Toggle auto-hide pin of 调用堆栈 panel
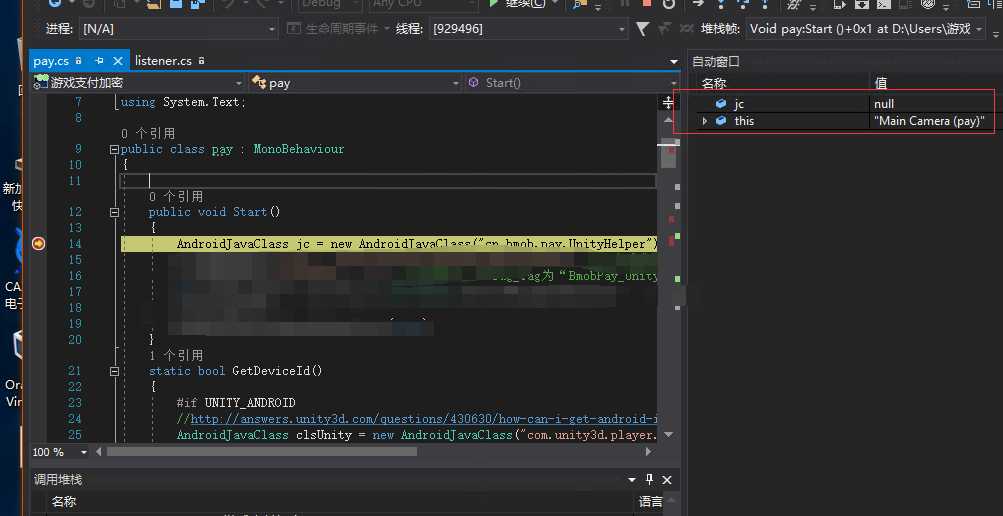Image resolution: width=1003 pixels, height=516 pixels. coord(650,480)
